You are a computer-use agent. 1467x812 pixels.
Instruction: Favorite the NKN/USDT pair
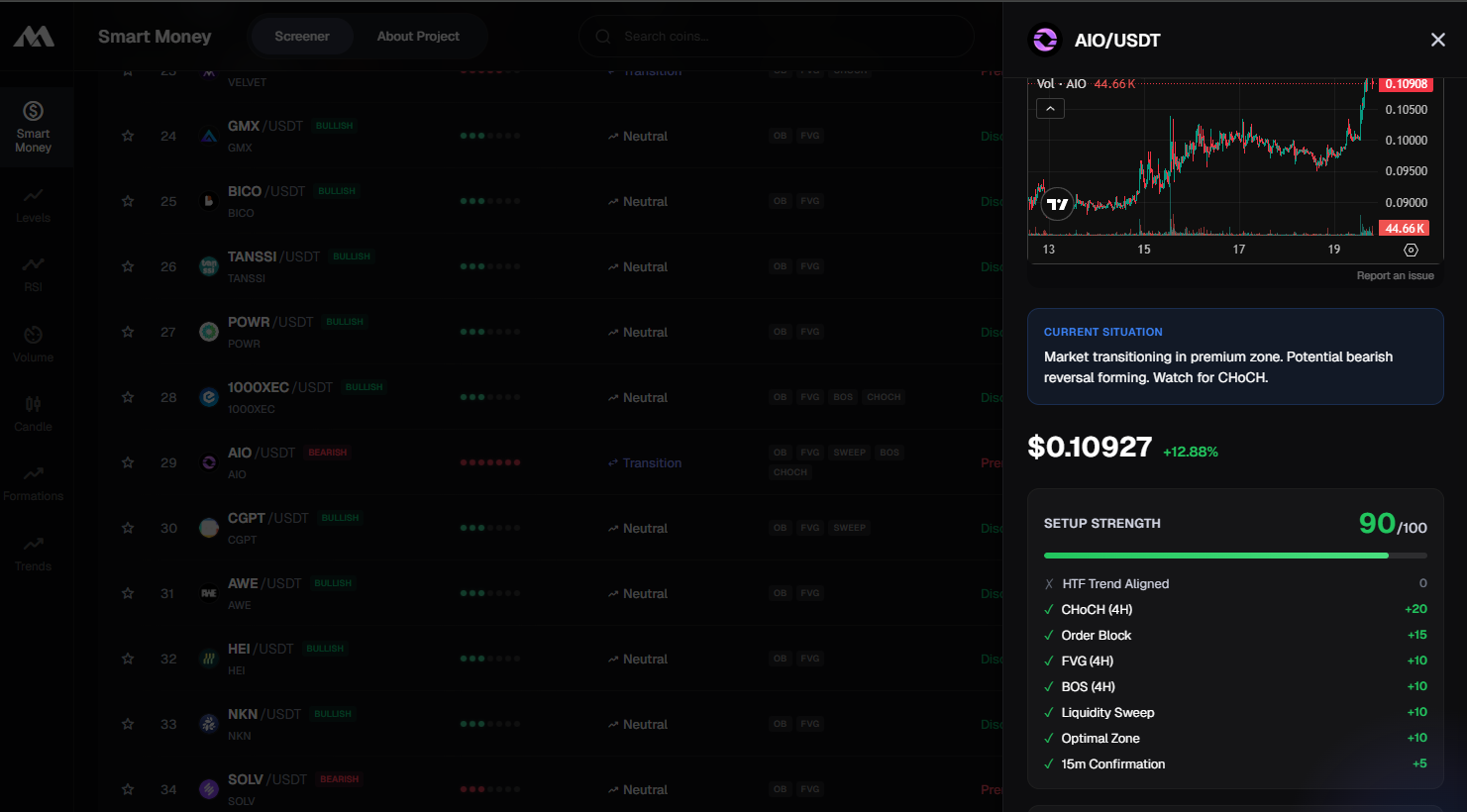tap(128, 724)
